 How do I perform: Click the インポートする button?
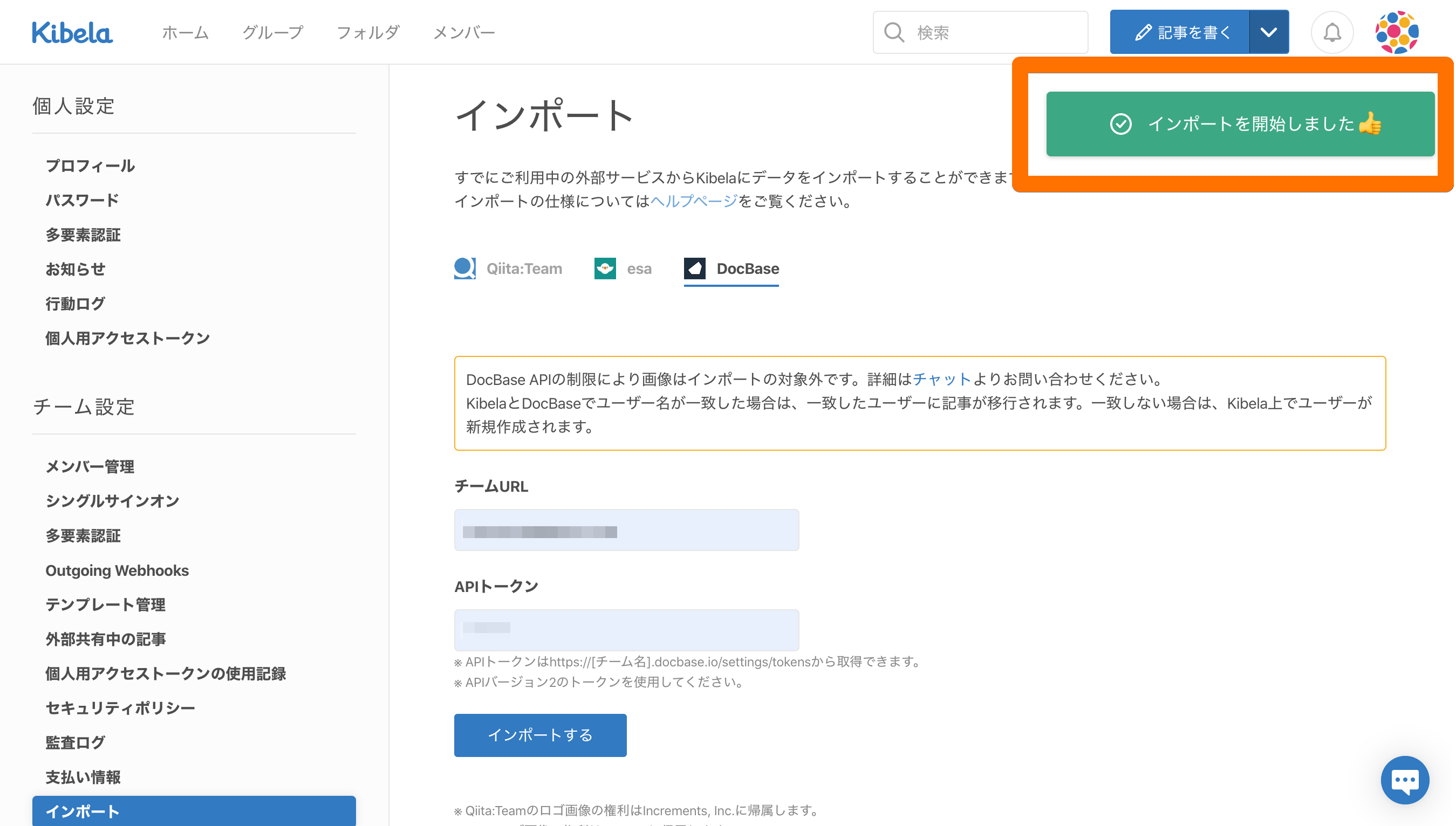(540, 735)
